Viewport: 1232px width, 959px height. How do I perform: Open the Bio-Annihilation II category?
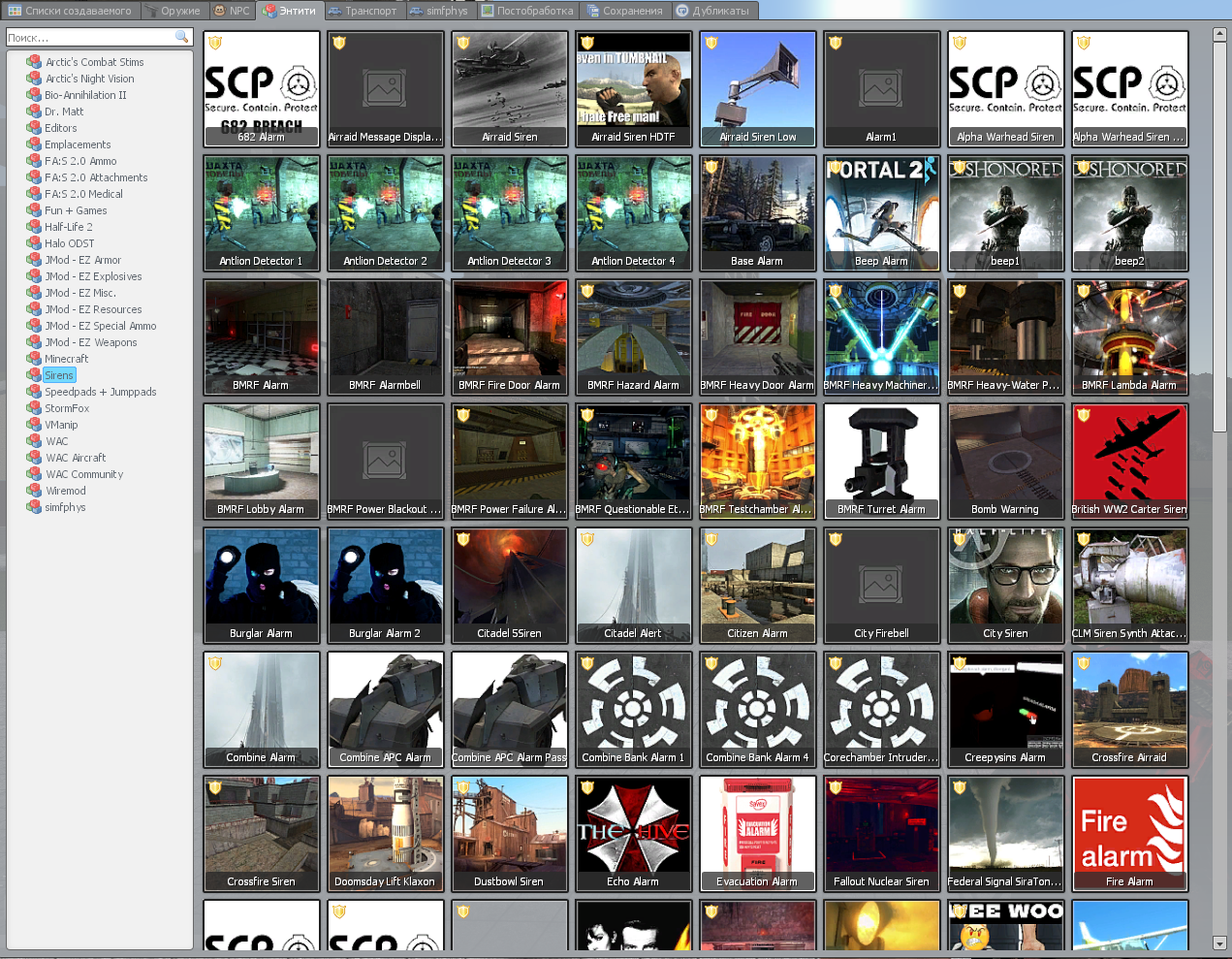tap(85, 95)
